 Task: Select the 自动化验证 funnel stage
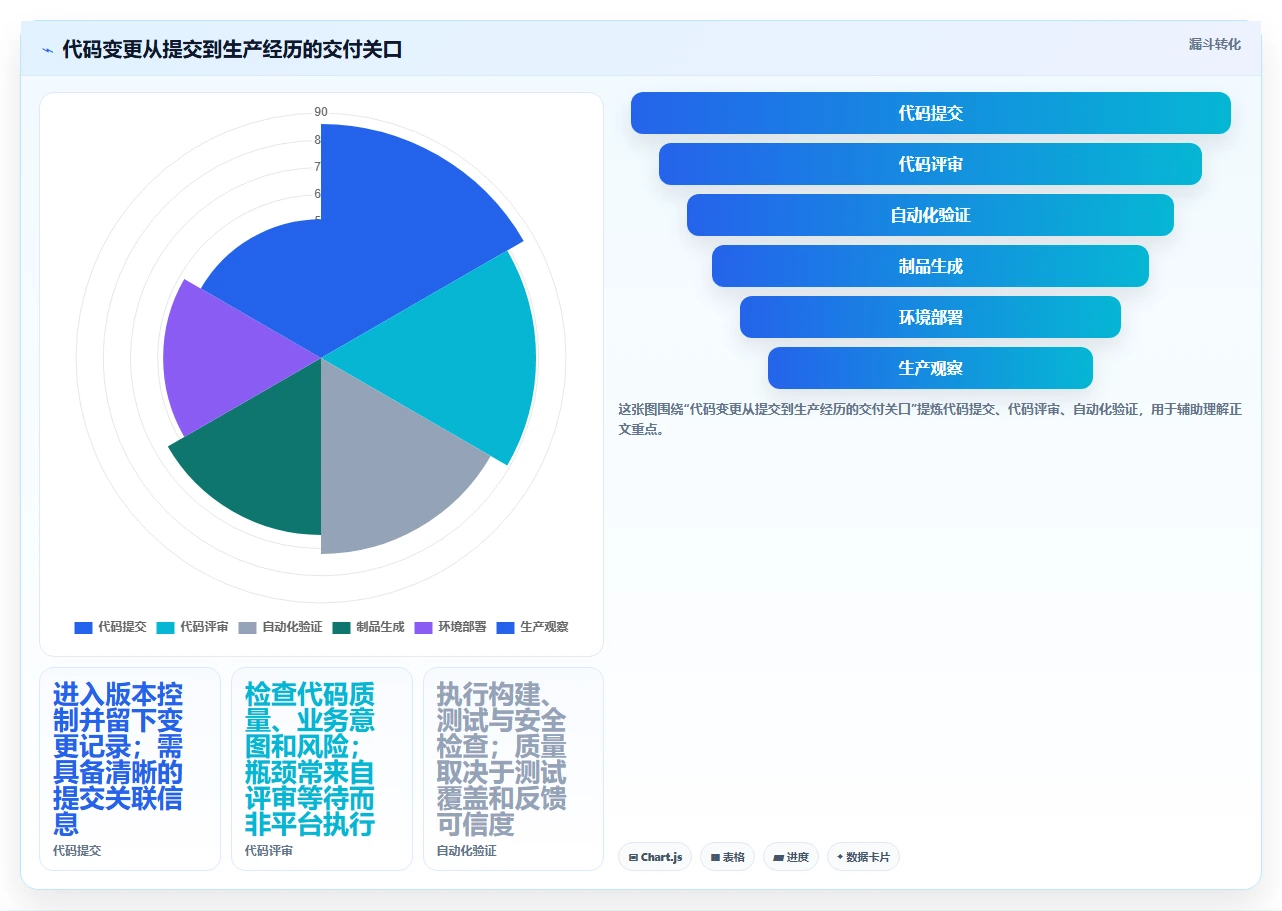930,215
